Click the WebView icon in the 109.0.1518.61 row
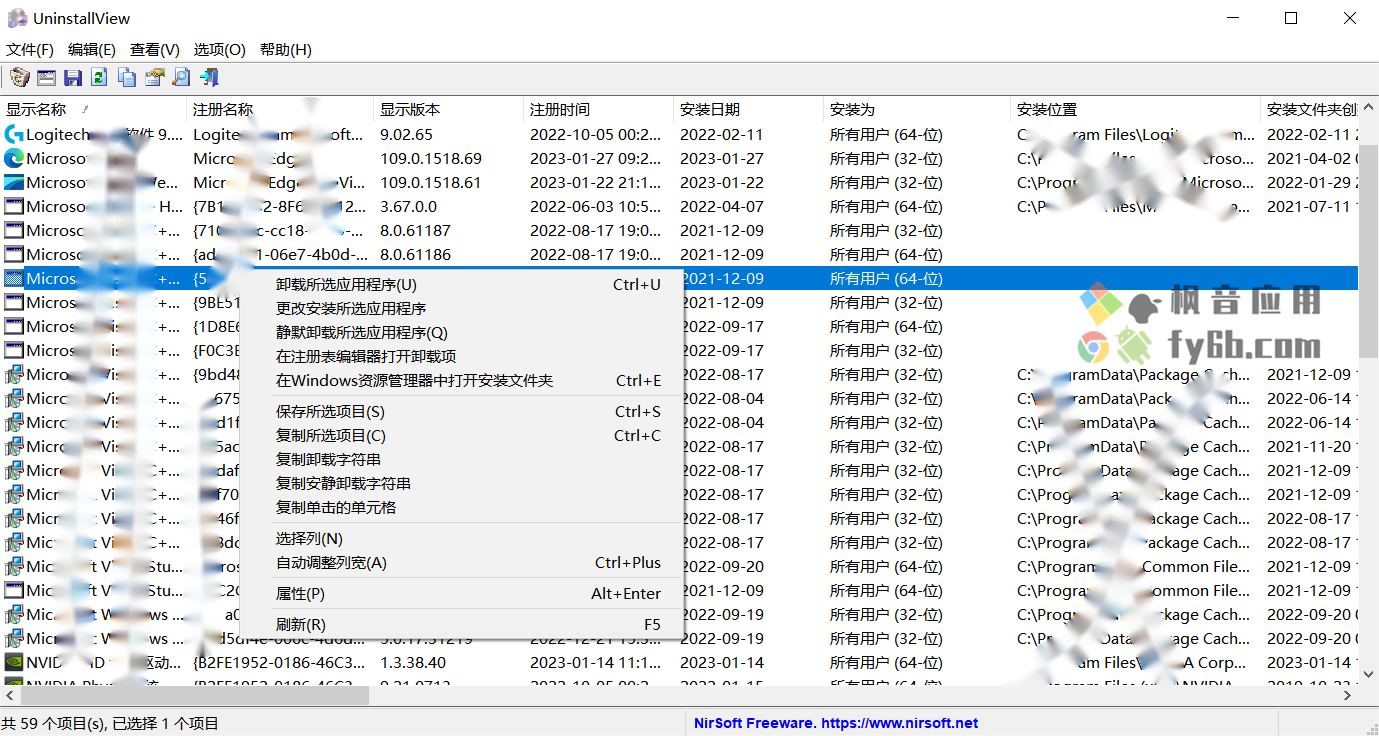The height and width of the screenshot is (736, 1379). (x=14, y=182)
